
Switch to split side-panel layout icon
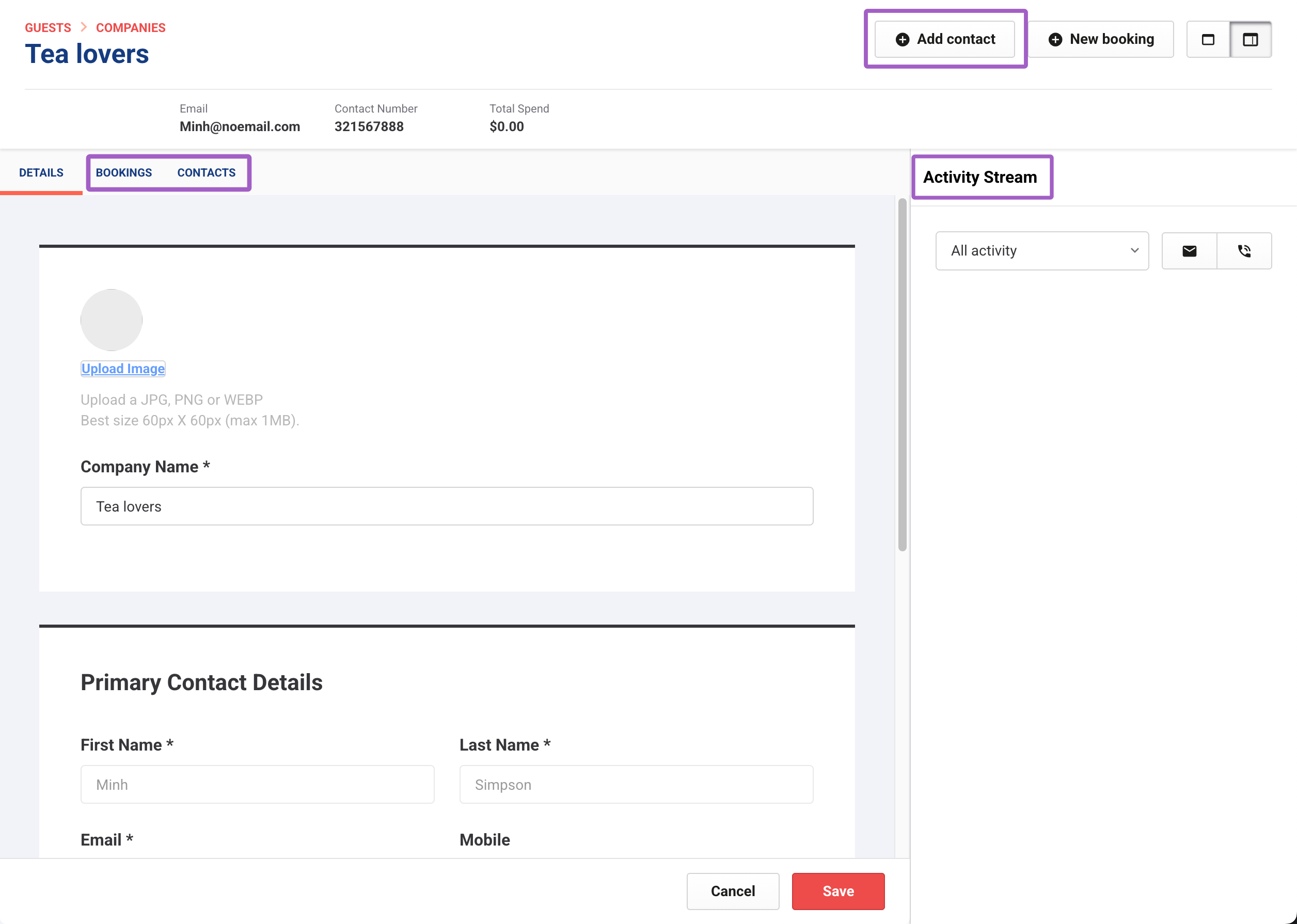[x=1250, y=39]
